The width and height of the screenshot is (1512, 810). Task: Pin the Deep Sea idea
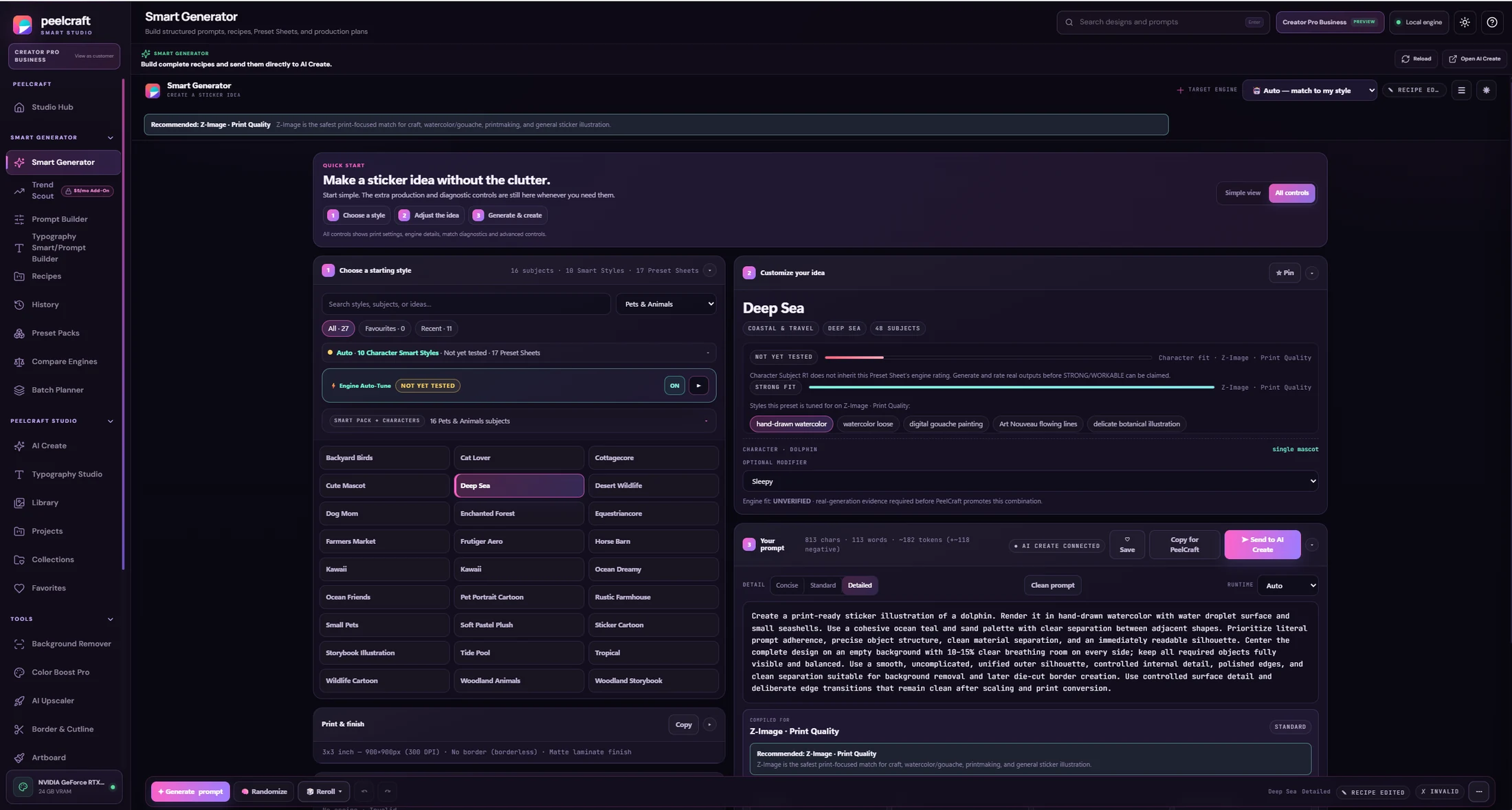[1285, 273]
